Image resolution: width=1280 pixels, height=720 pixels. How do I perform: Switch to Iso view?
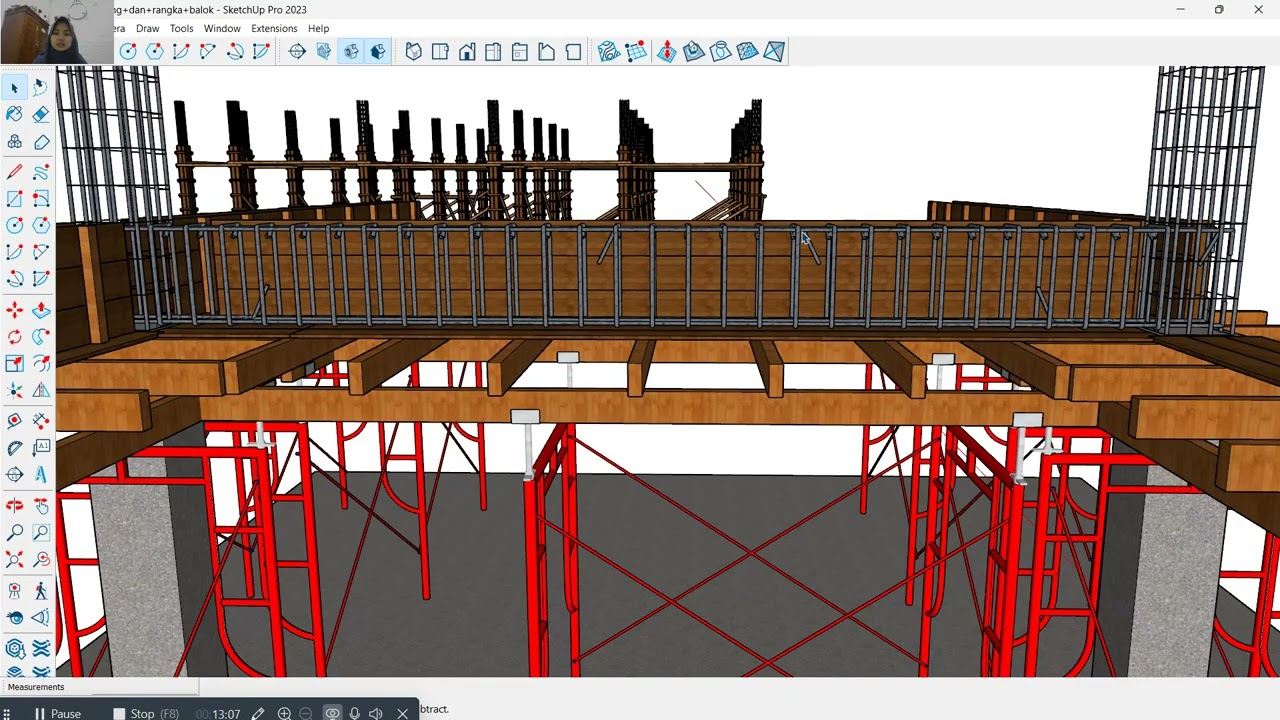pyautogui.click(x=413, y=52)
